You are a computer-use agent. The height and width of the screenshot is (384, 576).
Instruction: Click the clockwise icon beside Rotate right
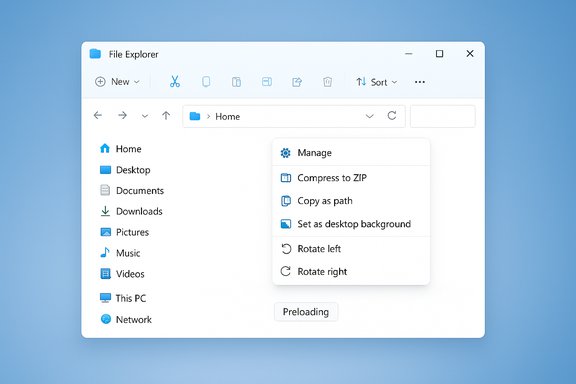coord(285,272)
